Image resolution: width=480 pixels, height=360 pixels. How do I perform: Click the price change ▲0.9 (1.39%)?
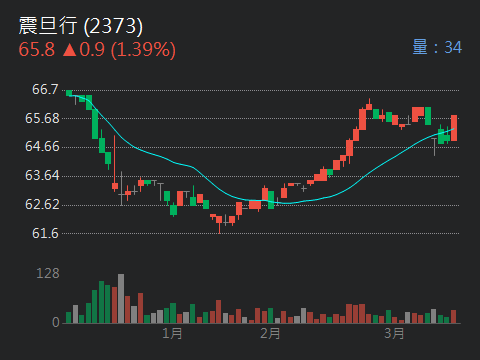pyautogui.click(x=119, y=50)
